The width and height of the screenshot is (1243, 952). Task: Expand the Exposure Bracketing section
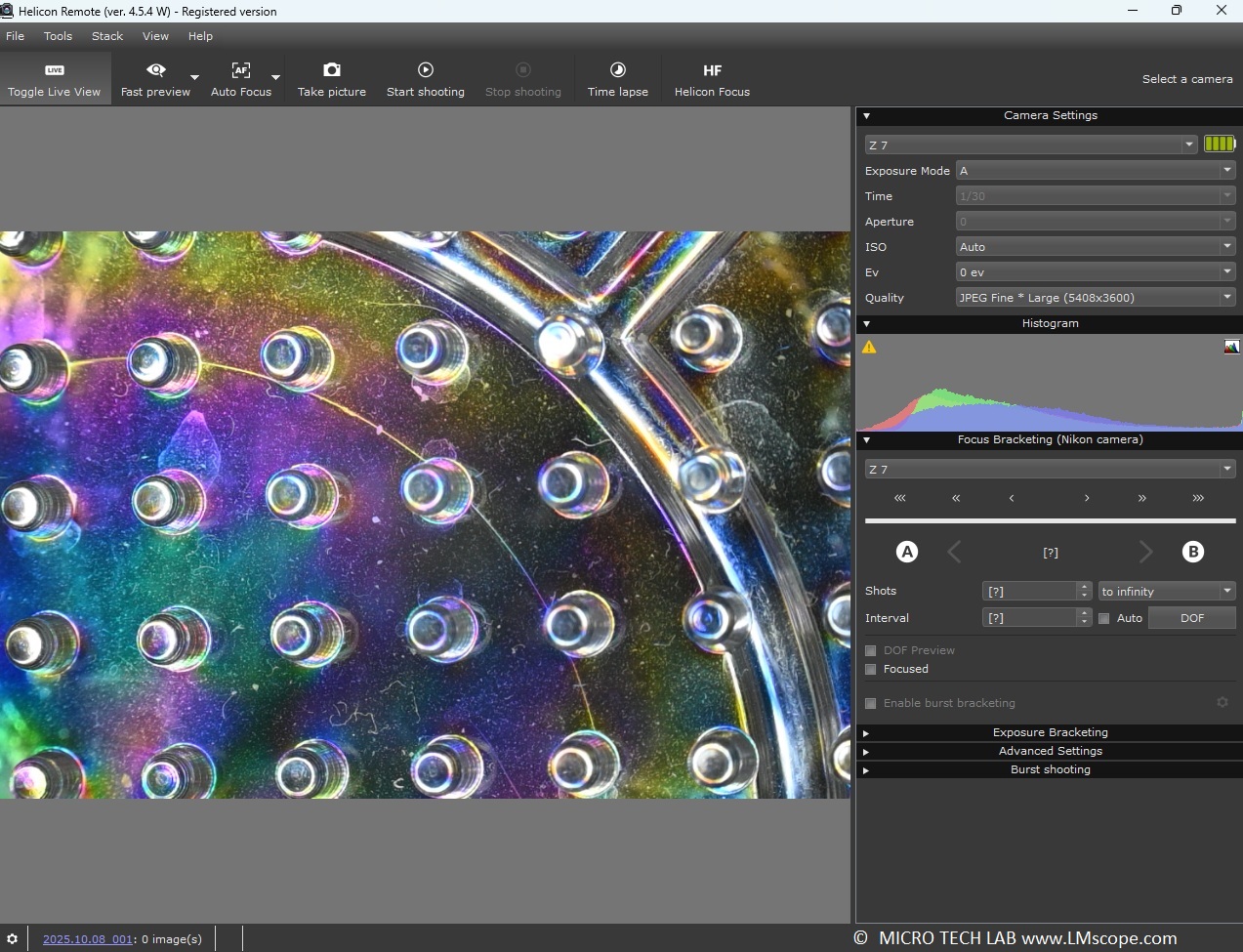1050,732
